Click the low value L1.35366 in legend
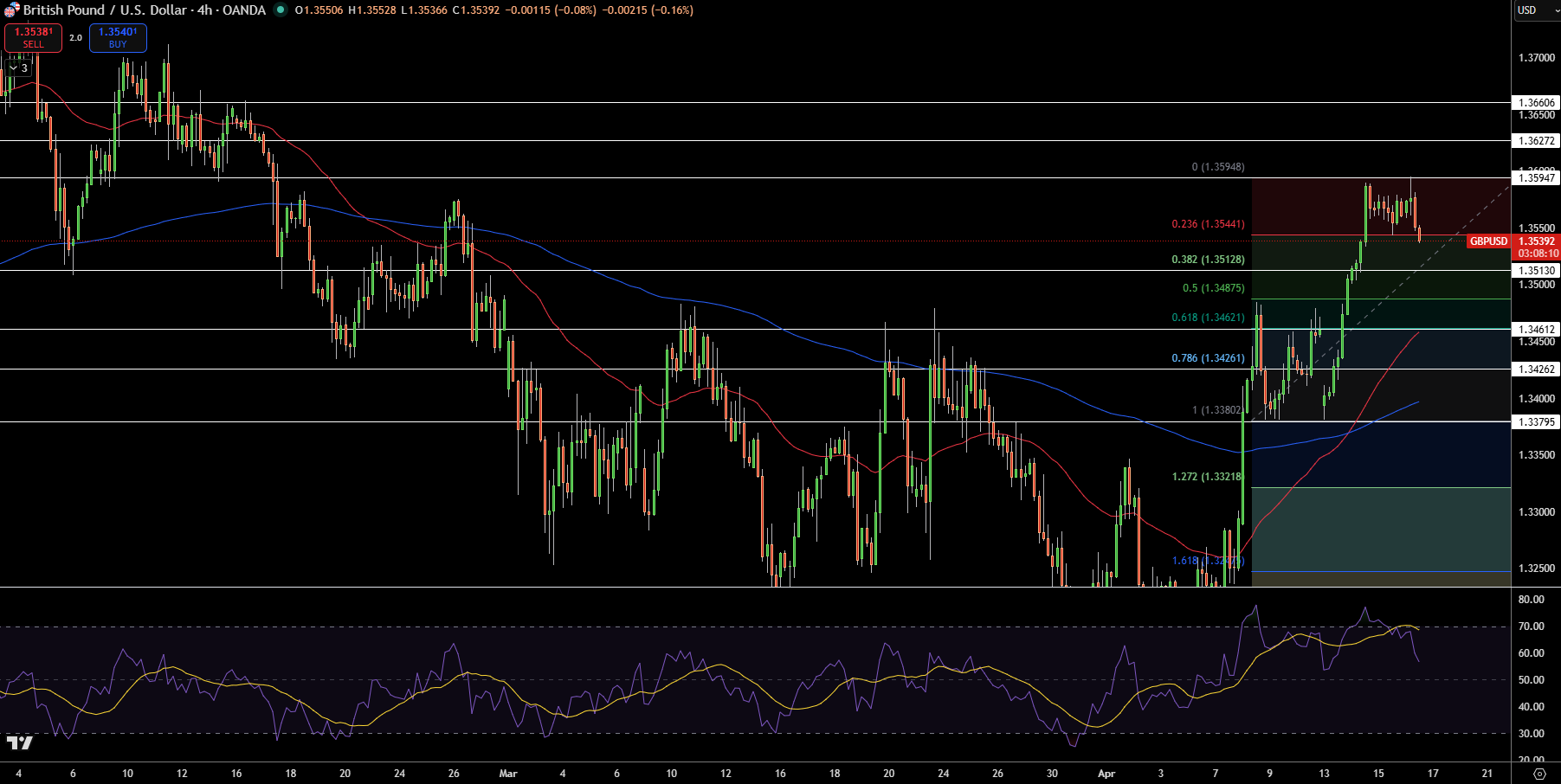This screenshot has height=784, width=1561. (x=424, y=10)
